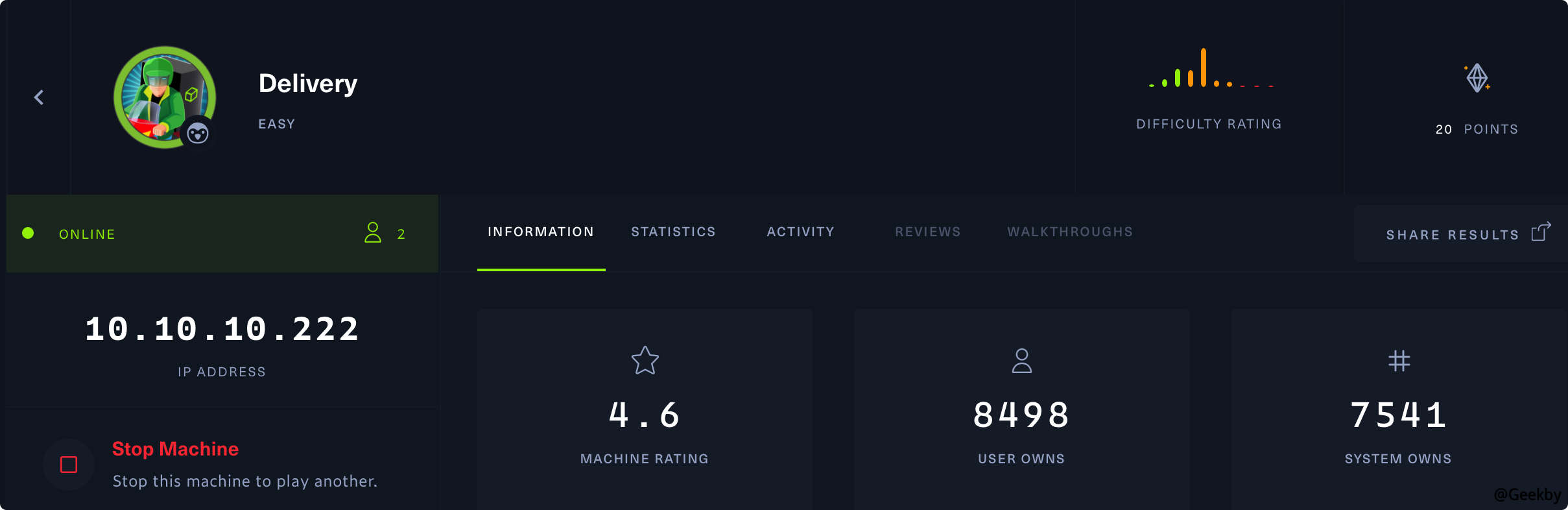Click the difficulty rating bar chart

pyautogui.click(x=1210, y=69)
